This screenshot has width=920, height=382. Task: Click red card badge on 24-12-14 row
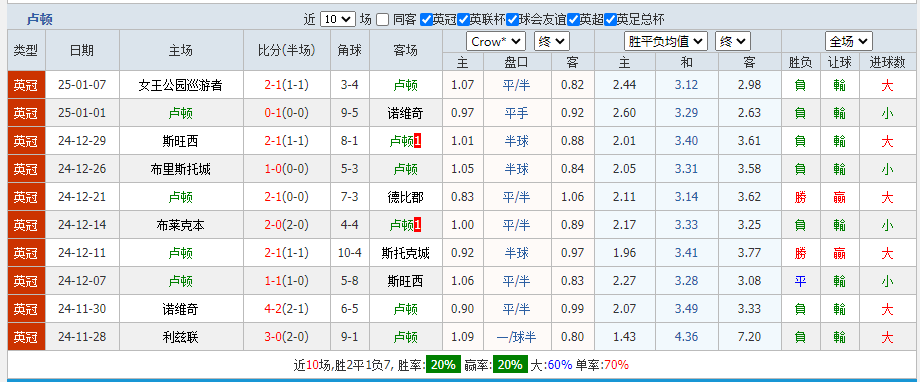pos(417,225)
